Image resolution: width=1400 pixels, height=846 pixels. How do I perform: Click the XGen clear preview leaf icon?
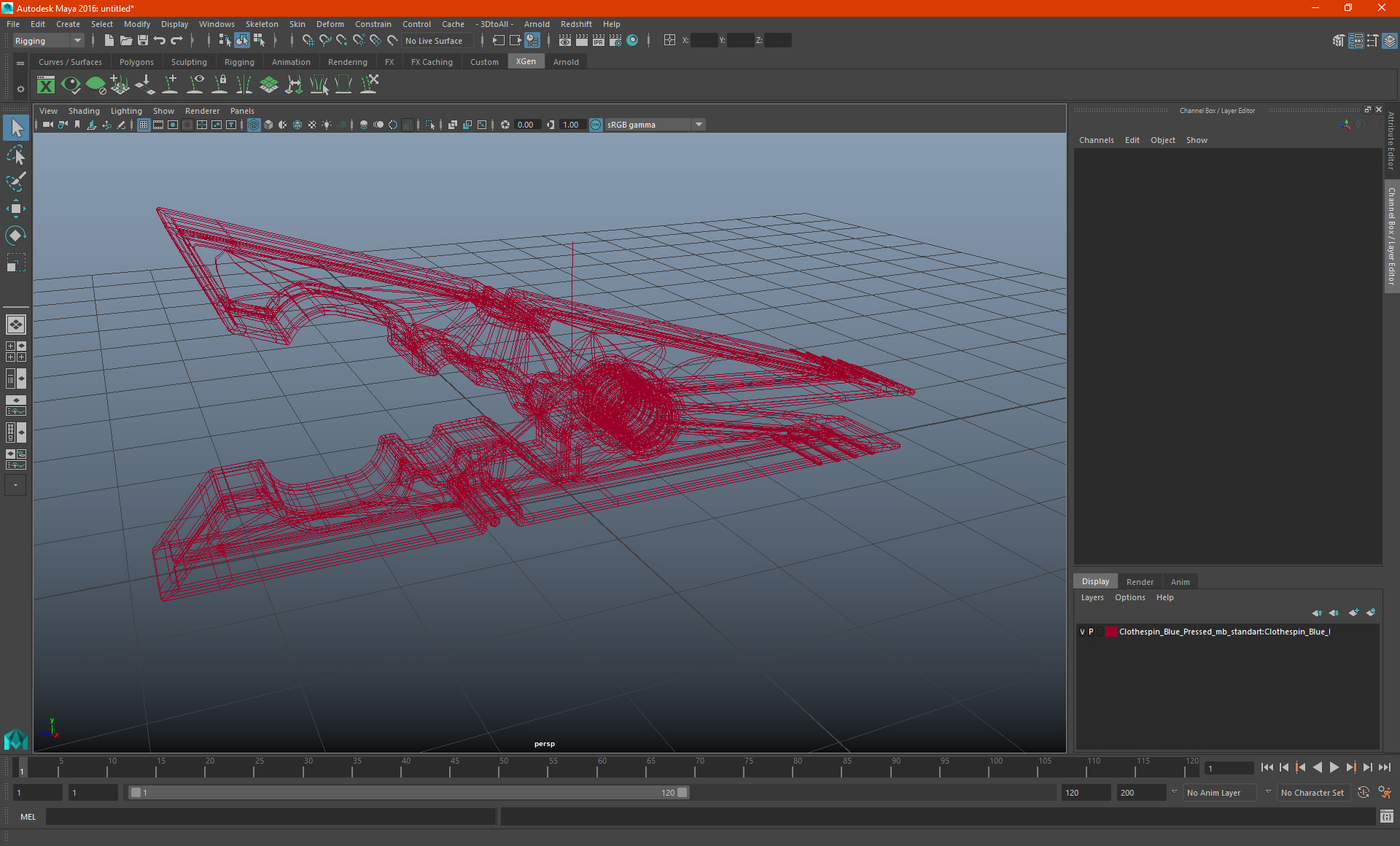tap(96, 85)
